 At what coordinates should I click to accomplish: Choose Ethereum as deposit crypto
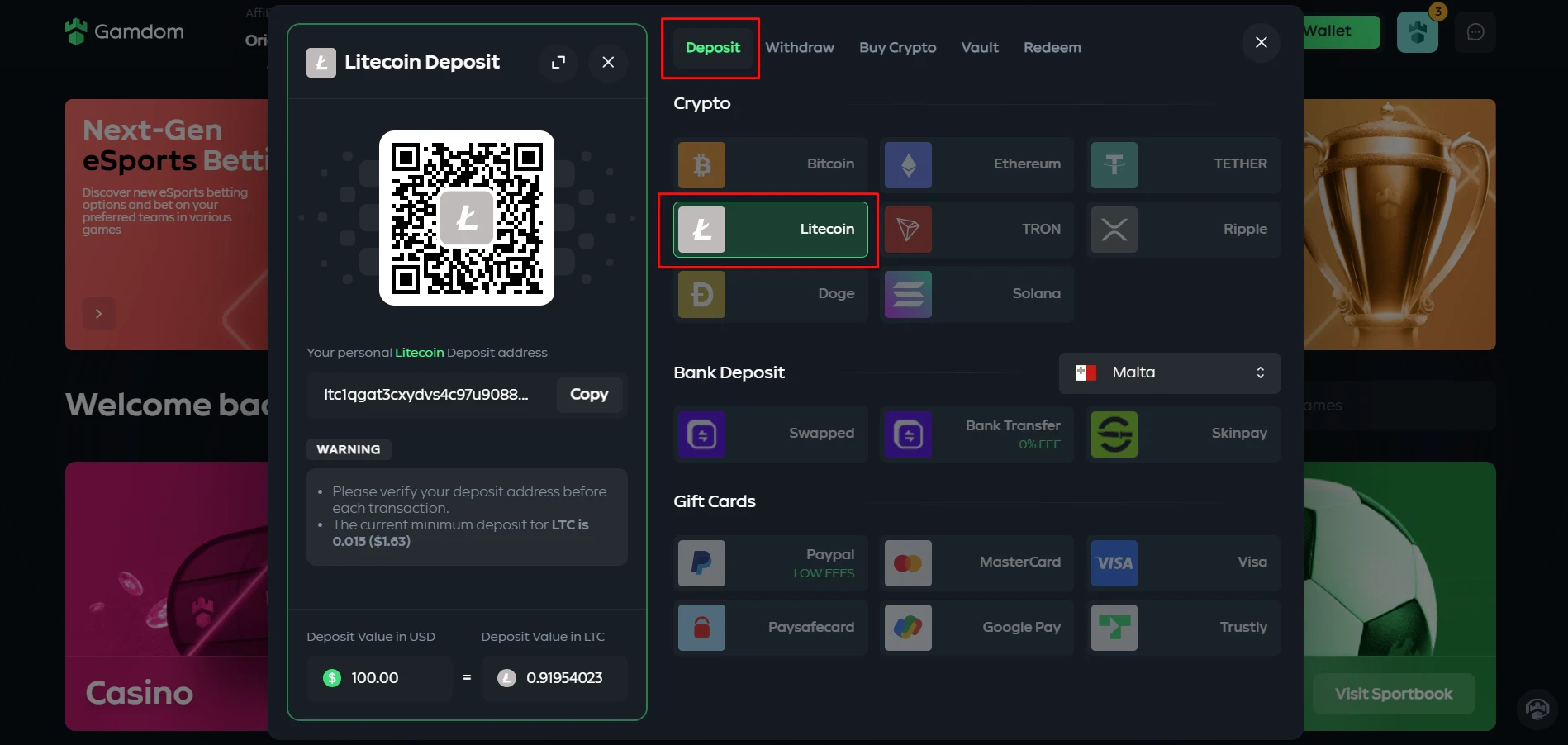pos(976,164)
